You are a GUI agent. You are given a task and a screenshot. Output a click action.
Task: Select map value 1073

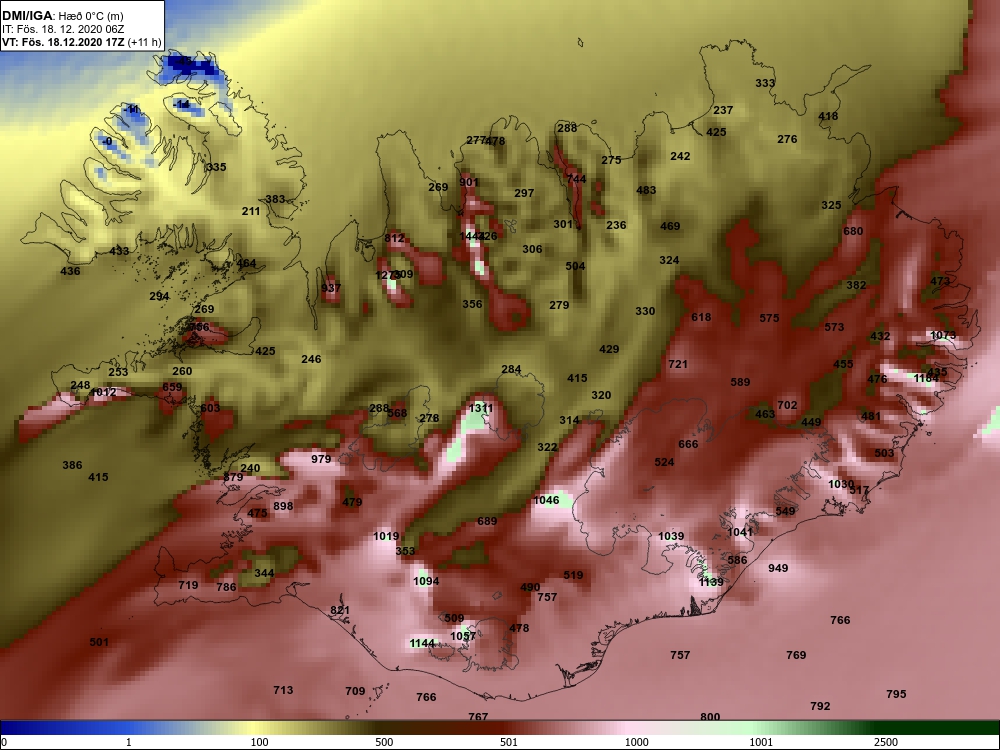(943, 335)
